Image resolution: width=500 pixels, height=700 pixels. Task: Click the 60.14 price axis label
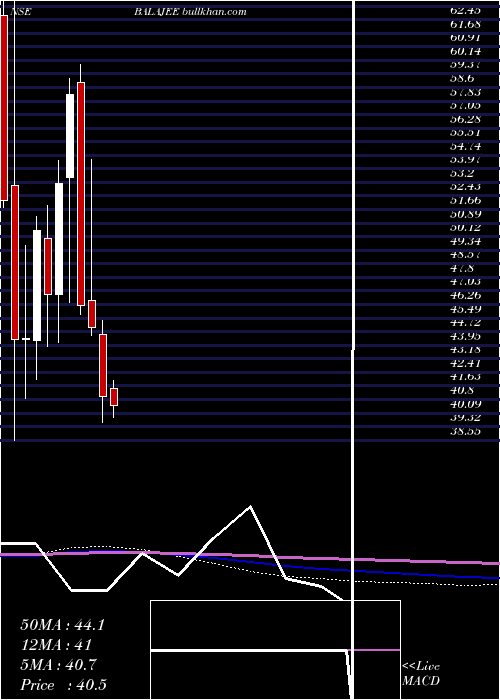click(465, 51)
